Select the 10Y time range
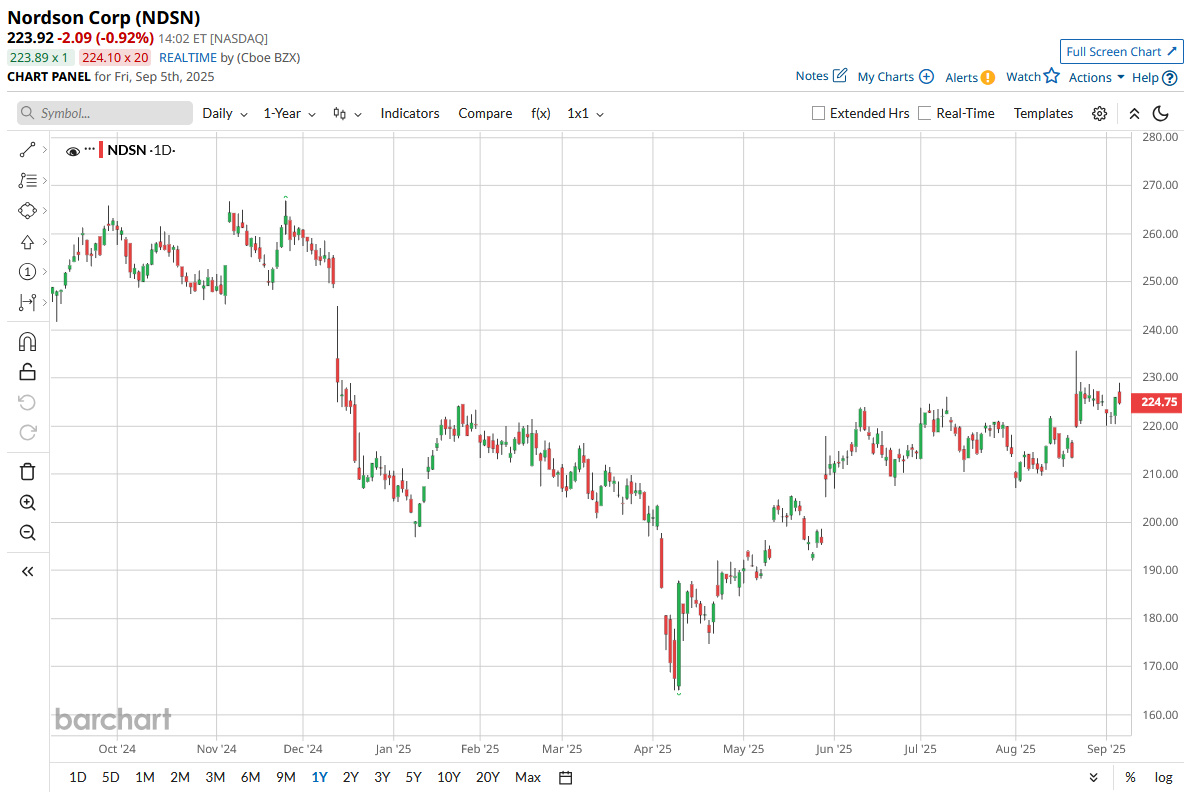The image size is (1200, 792). pyautogui.click(x=449, y=778)
